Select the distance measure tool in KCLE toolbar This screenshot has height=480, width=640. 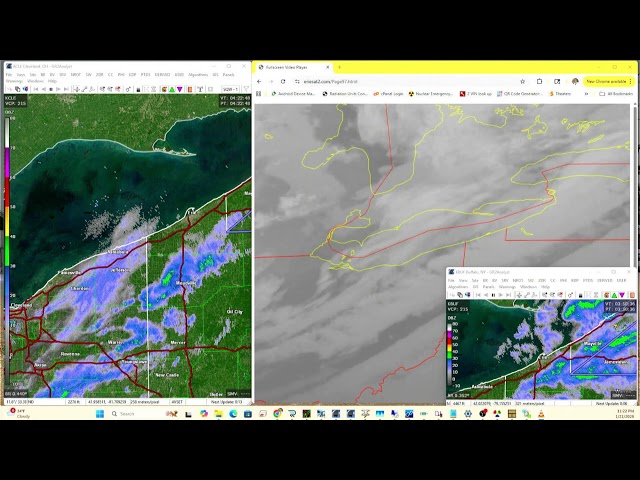tap(84, 89)
